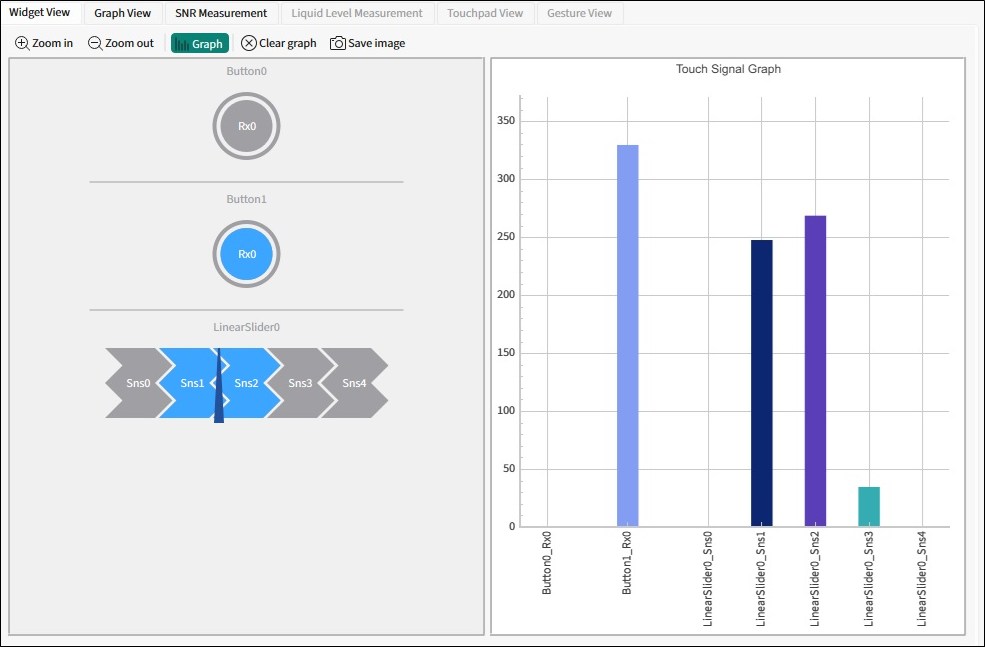This screenshot has height=647, width=985.
Task: Toggle the Graph button in toolbar
Action: click(x=200, y=43)
